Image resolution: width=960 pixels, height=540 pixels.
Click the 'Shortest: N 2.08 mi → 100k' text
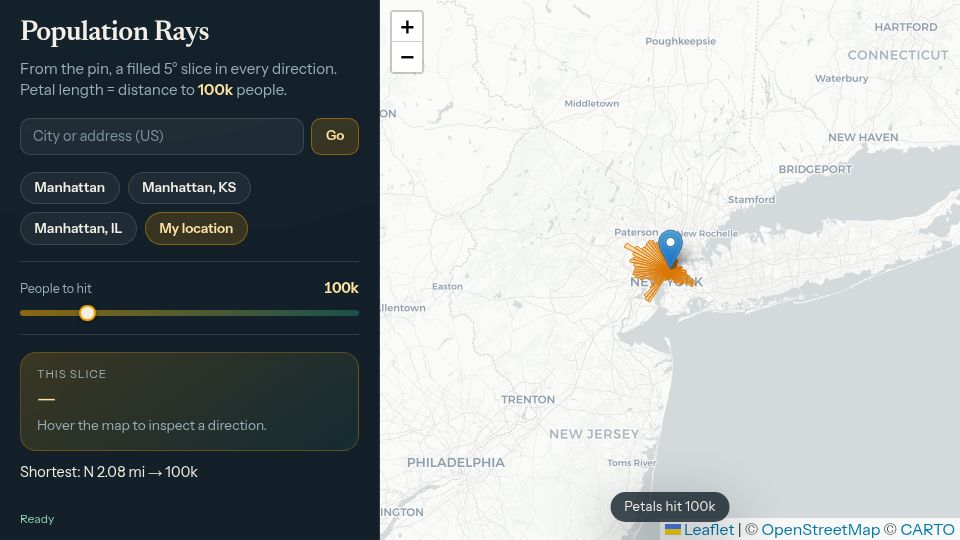click(x=109, y=472)
